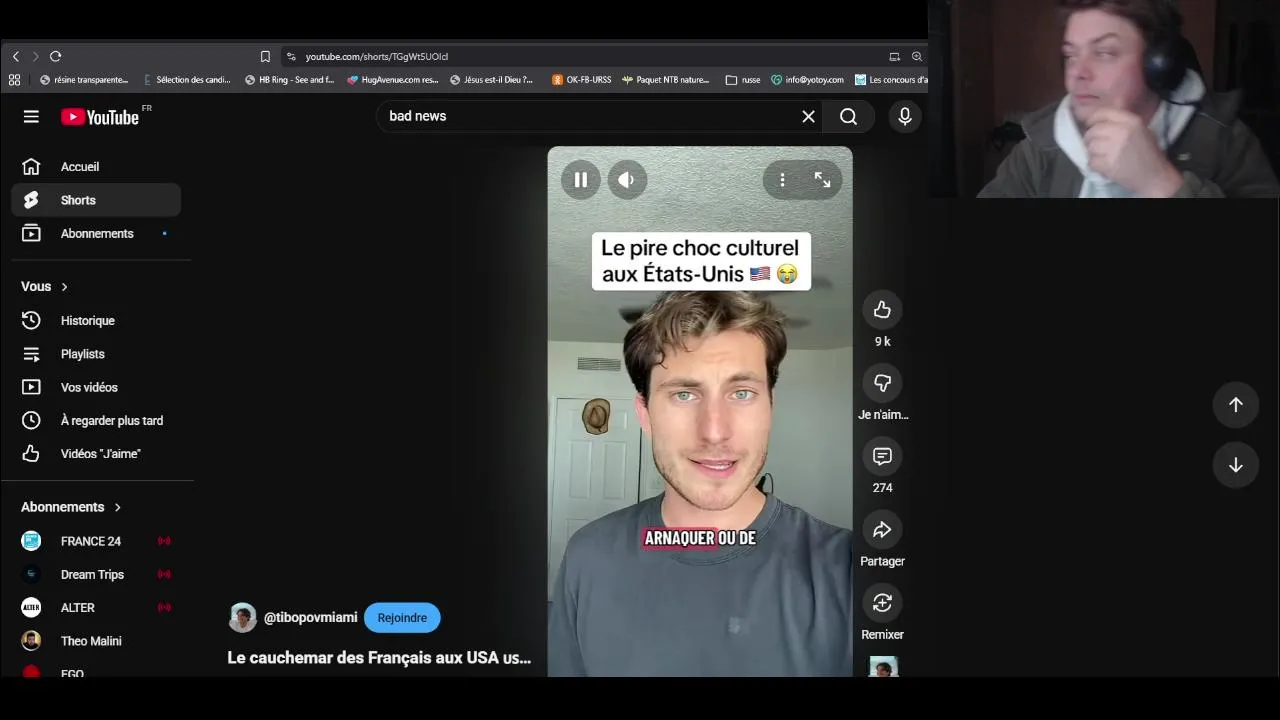1280x720 pixels.
Task: Open the résine transparente bookmark
Action: click(84, 80)
